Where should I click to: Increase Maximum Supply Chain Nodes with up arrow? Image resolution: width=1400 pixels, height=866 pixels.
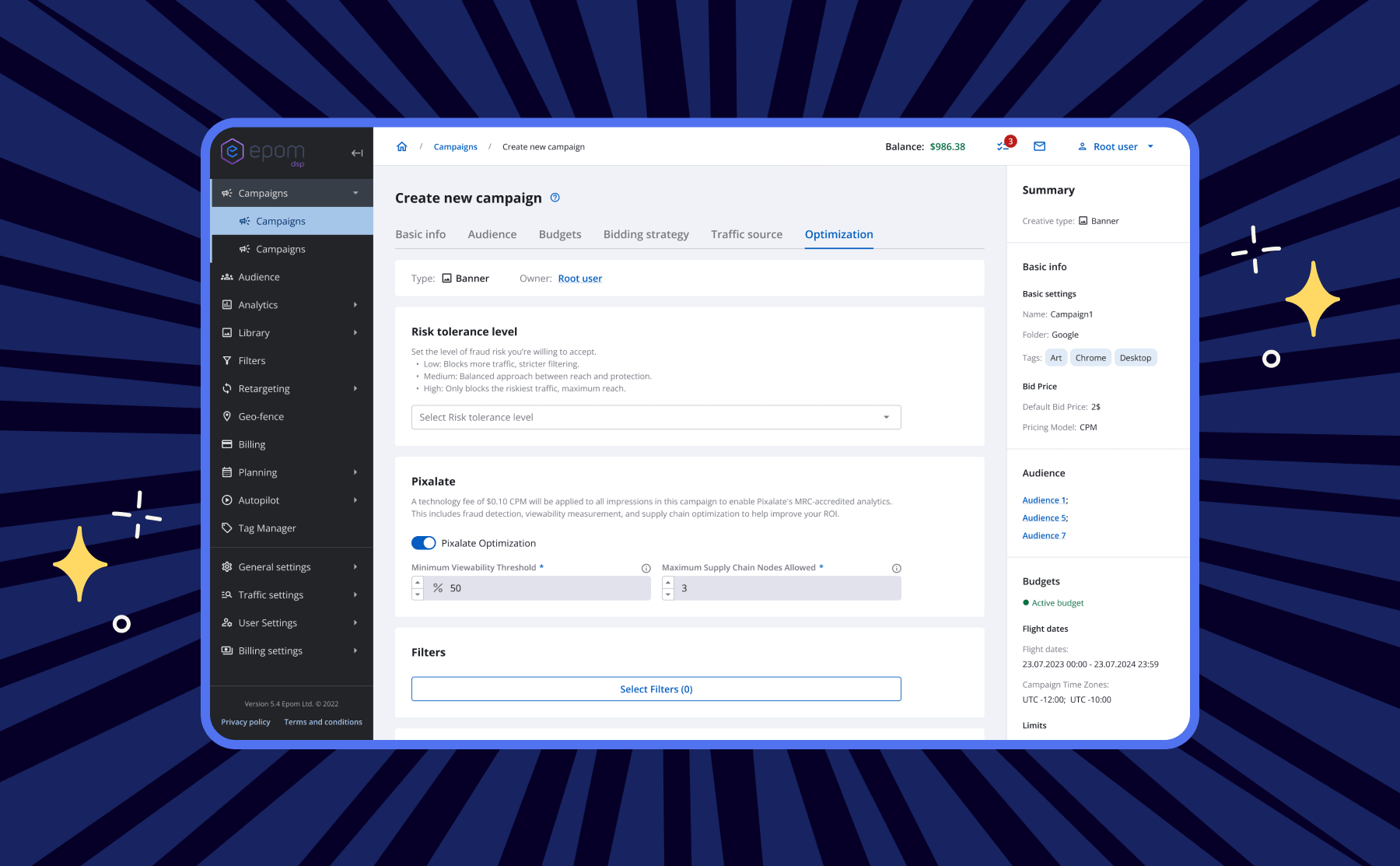coord(668,582)
